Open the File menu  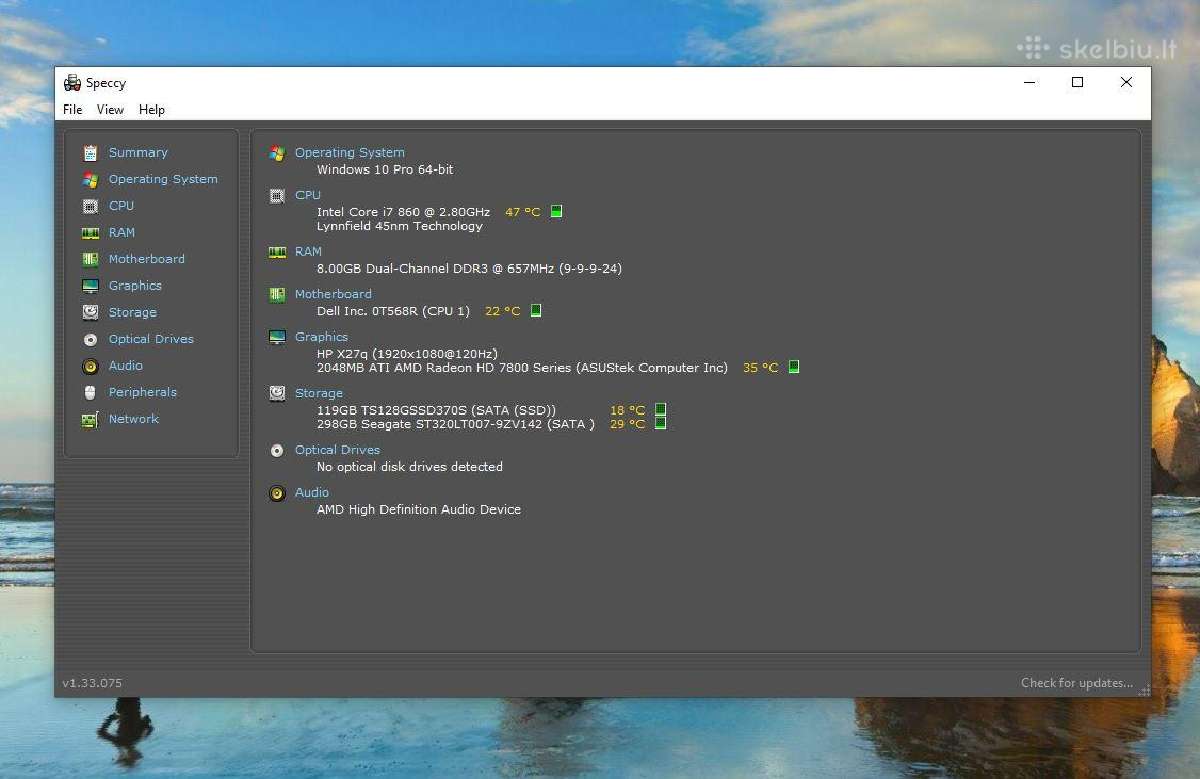(73, 110)
